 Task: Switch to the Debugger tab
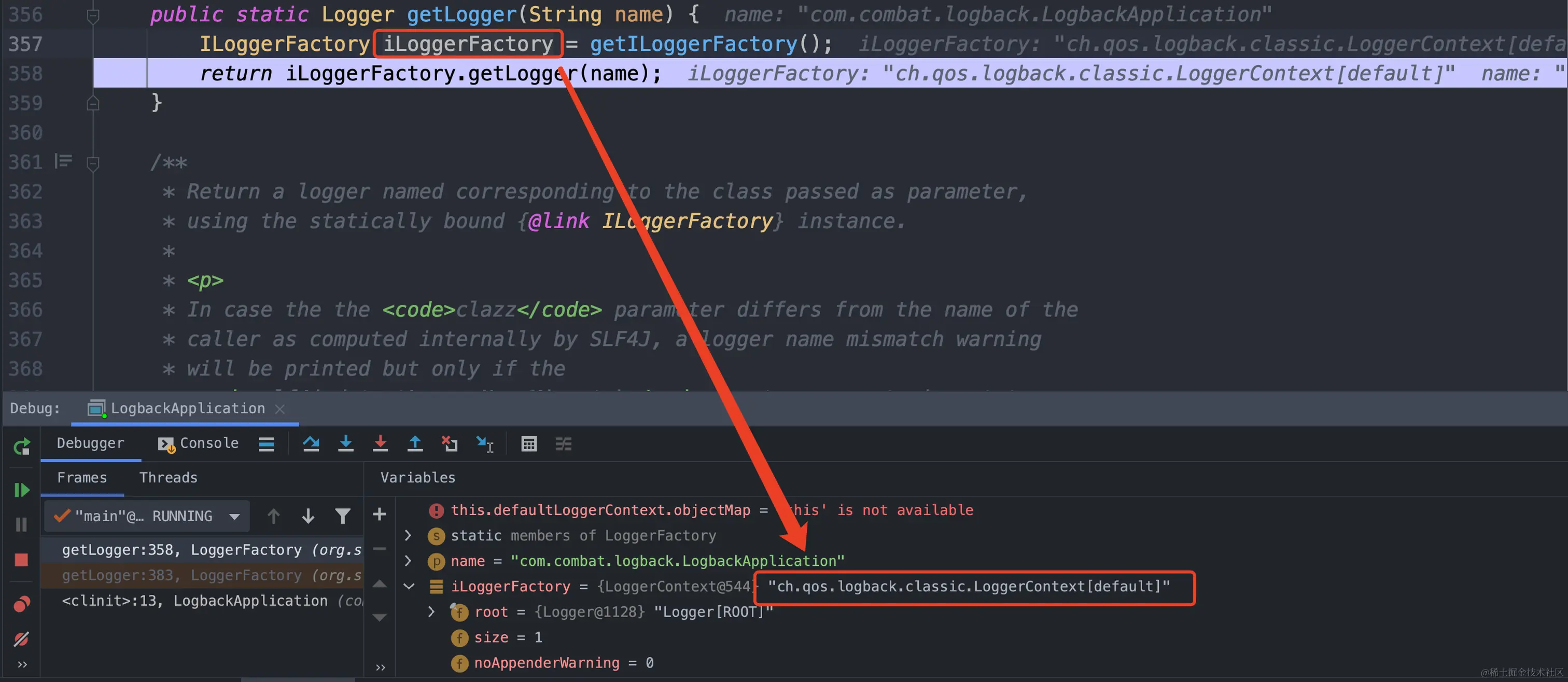(90, 443)
